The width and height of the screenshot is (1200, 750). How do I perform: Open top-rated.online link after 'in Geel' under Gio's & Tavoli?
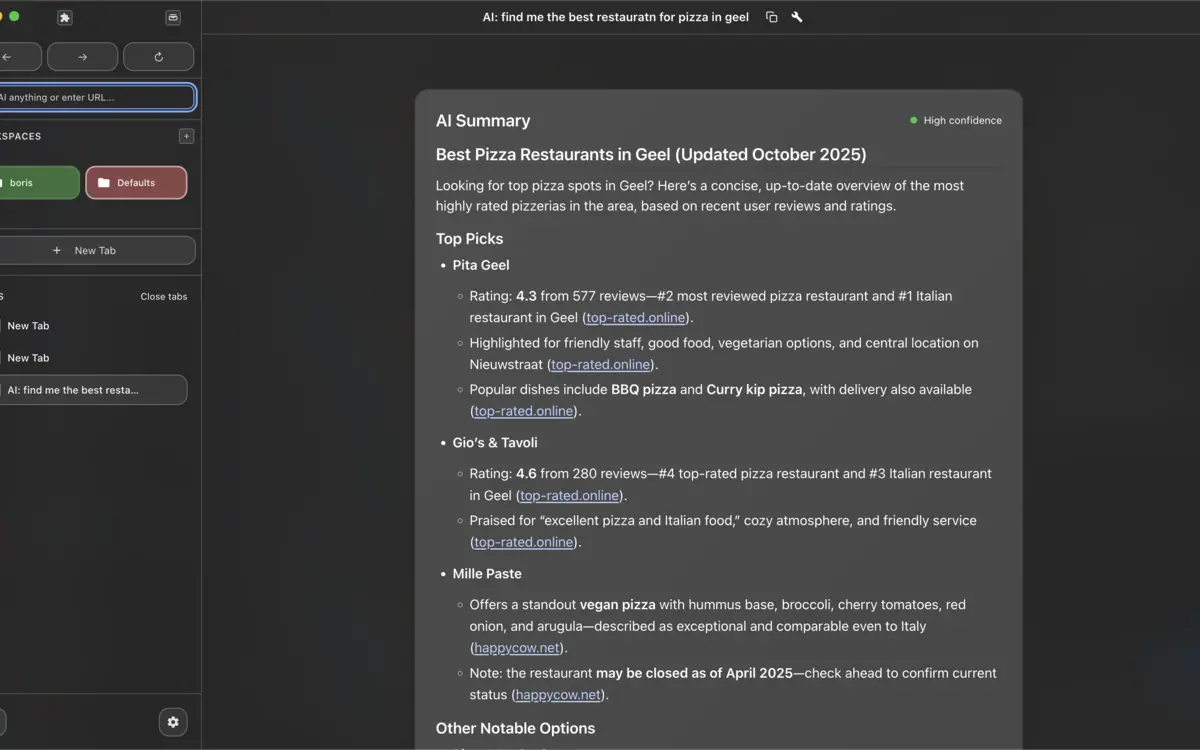570,496
